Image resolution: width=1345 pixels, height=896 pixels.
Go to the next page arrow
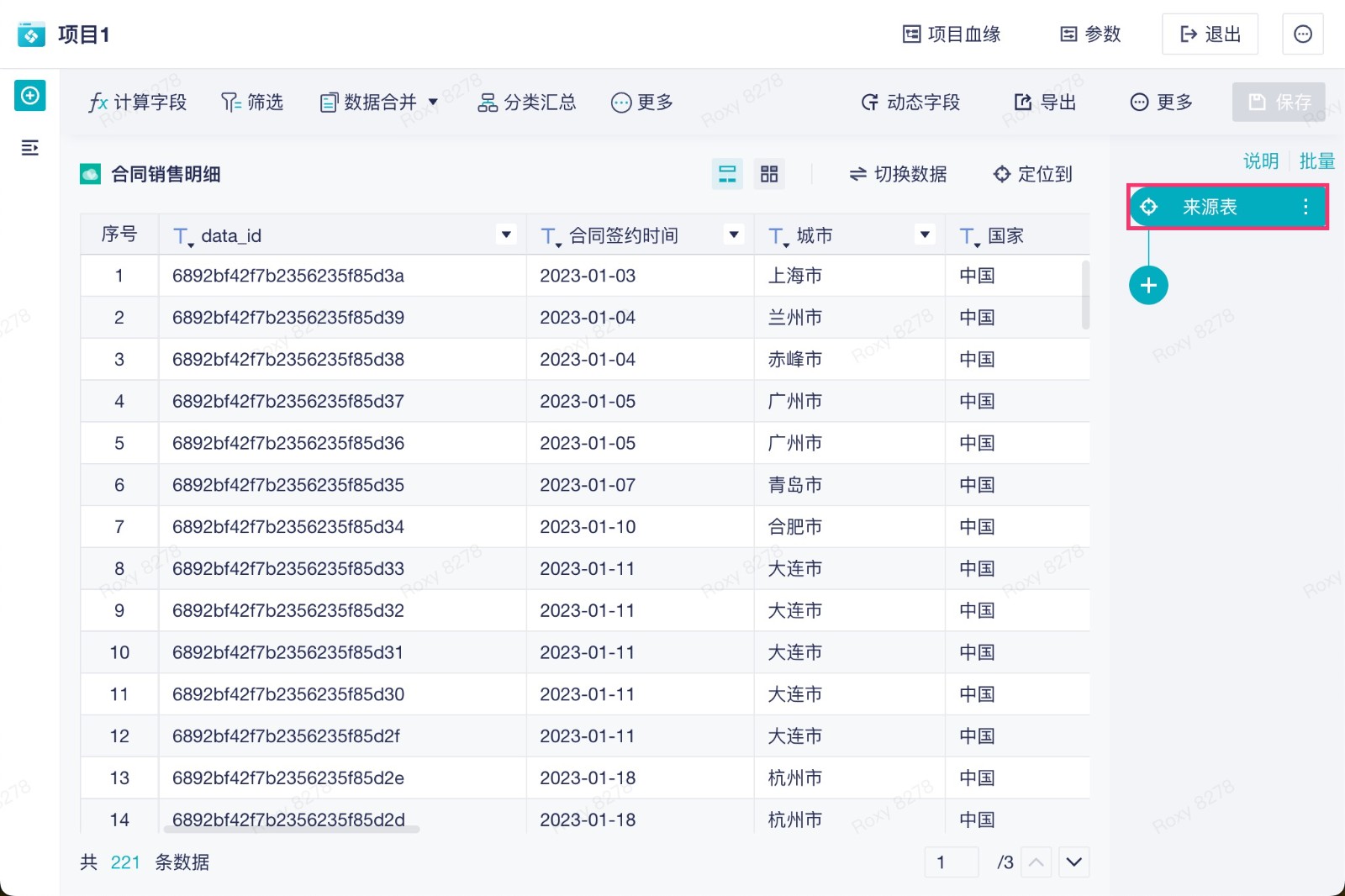point(1074,862)
